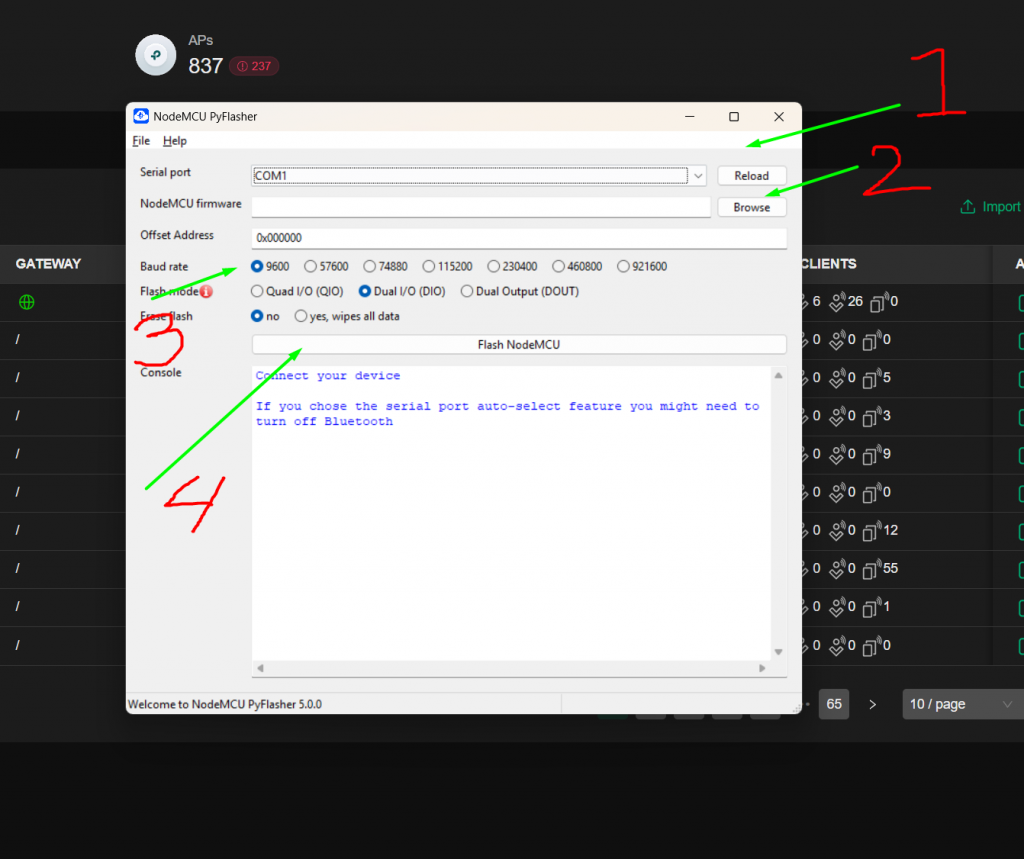1024x859 pixels.
Task: Click the red Flash mode info icon
Action: (x=206, y=291)
